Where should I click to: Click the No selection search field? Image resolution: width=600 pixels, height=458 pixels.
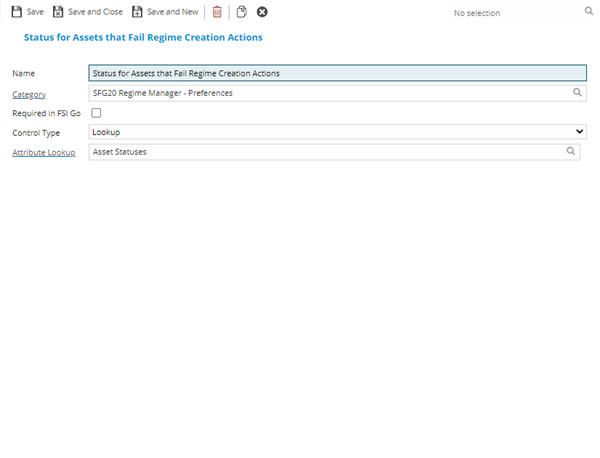(510, 13)
